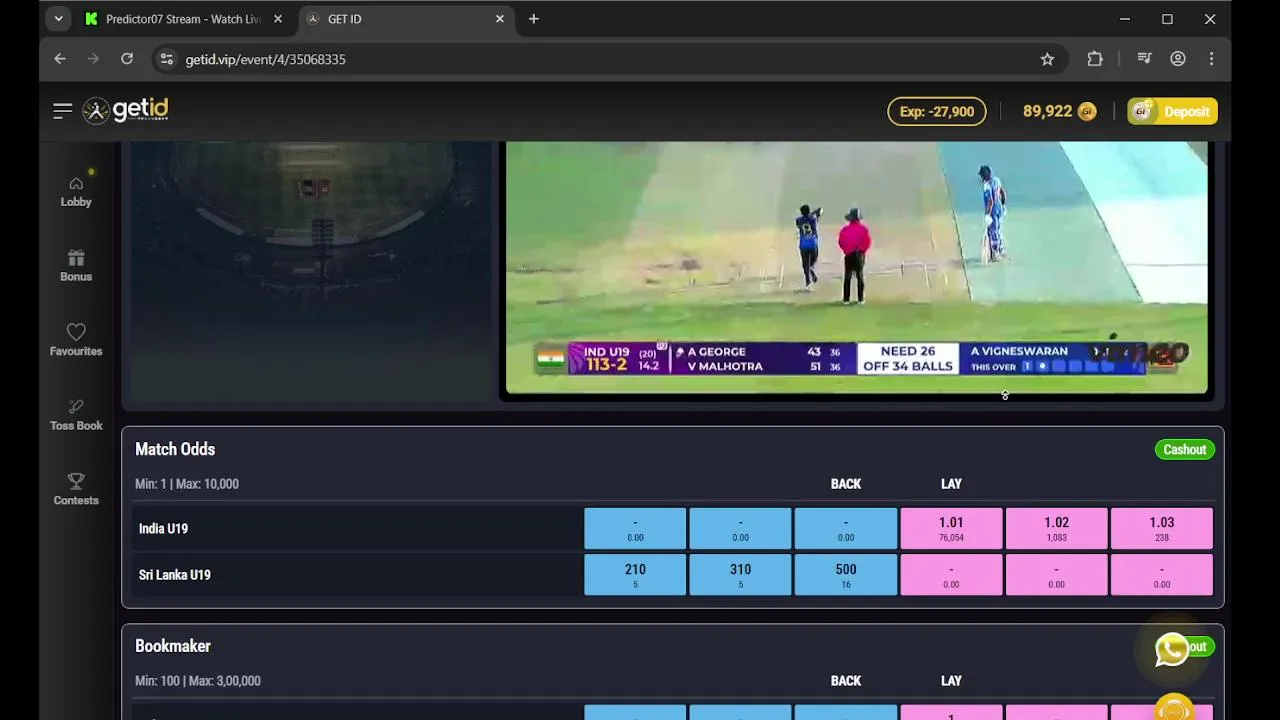Open the Lobby sidebar item
Image resolution: width=1280 pixels, height=720 pixels.
pyautogui.click(x=76, y=191)
